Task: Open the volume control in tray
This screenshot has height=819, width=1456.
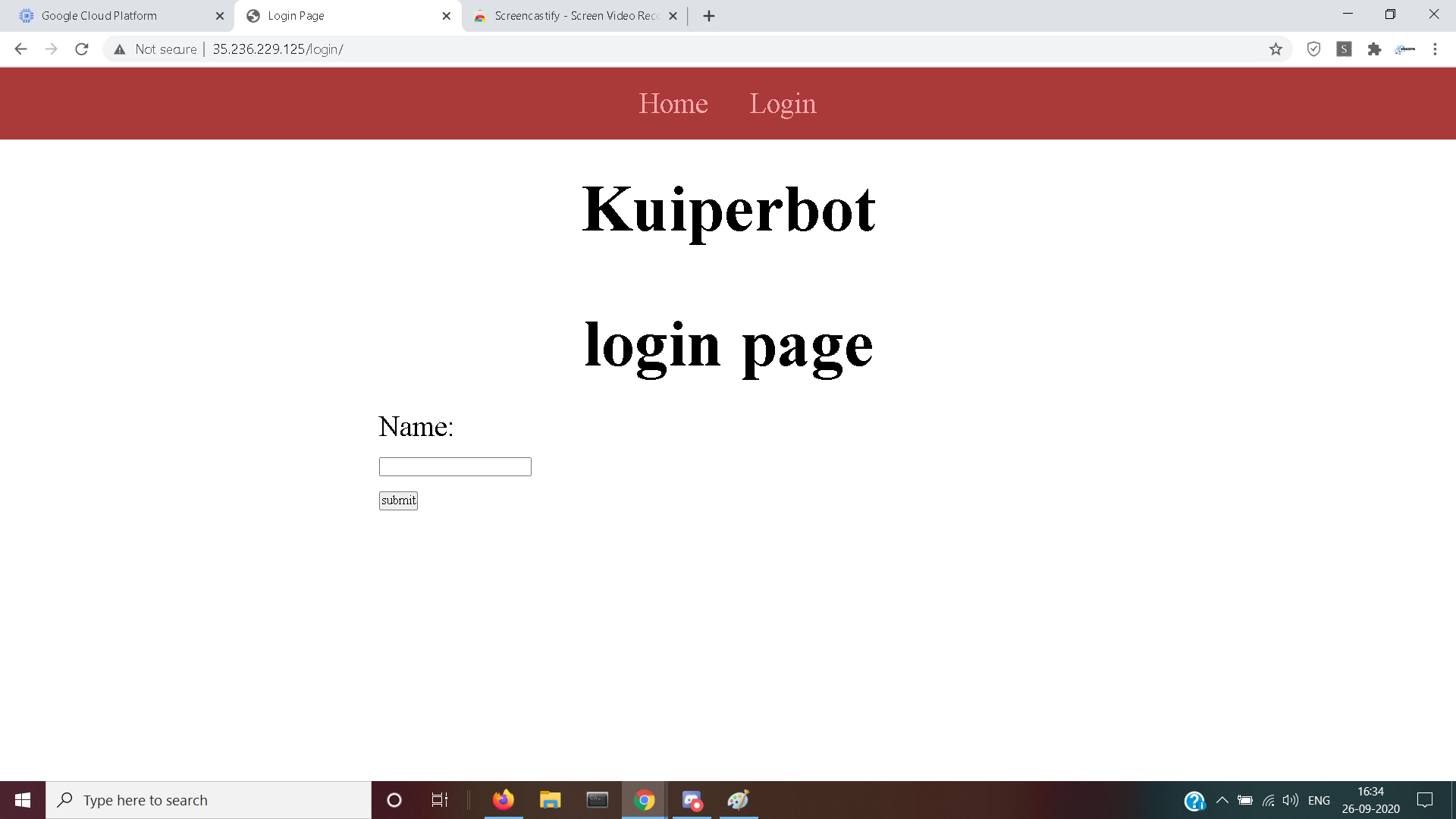Action: (1290, 800)
